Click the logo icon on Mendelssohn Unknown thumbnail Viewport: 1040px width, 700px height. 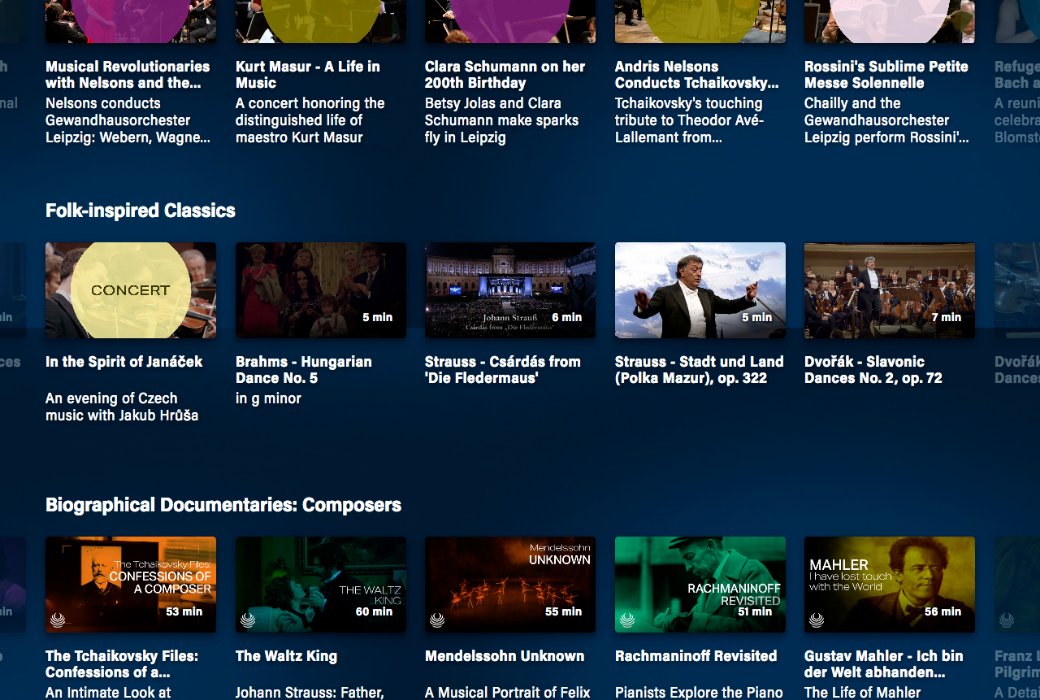(438, 620)
